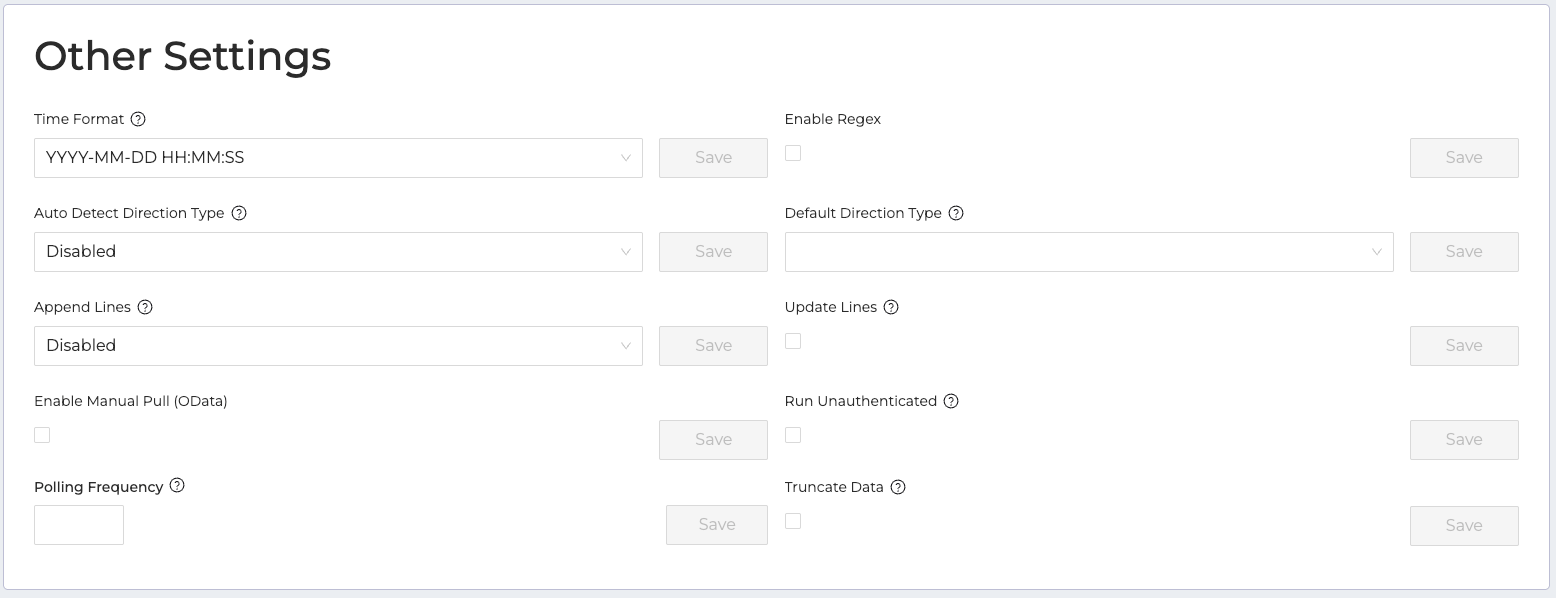The height and width of the screenshot is (598, 1556).
Task: Click Save next to Time Format
Action: [x=713, y=158]
